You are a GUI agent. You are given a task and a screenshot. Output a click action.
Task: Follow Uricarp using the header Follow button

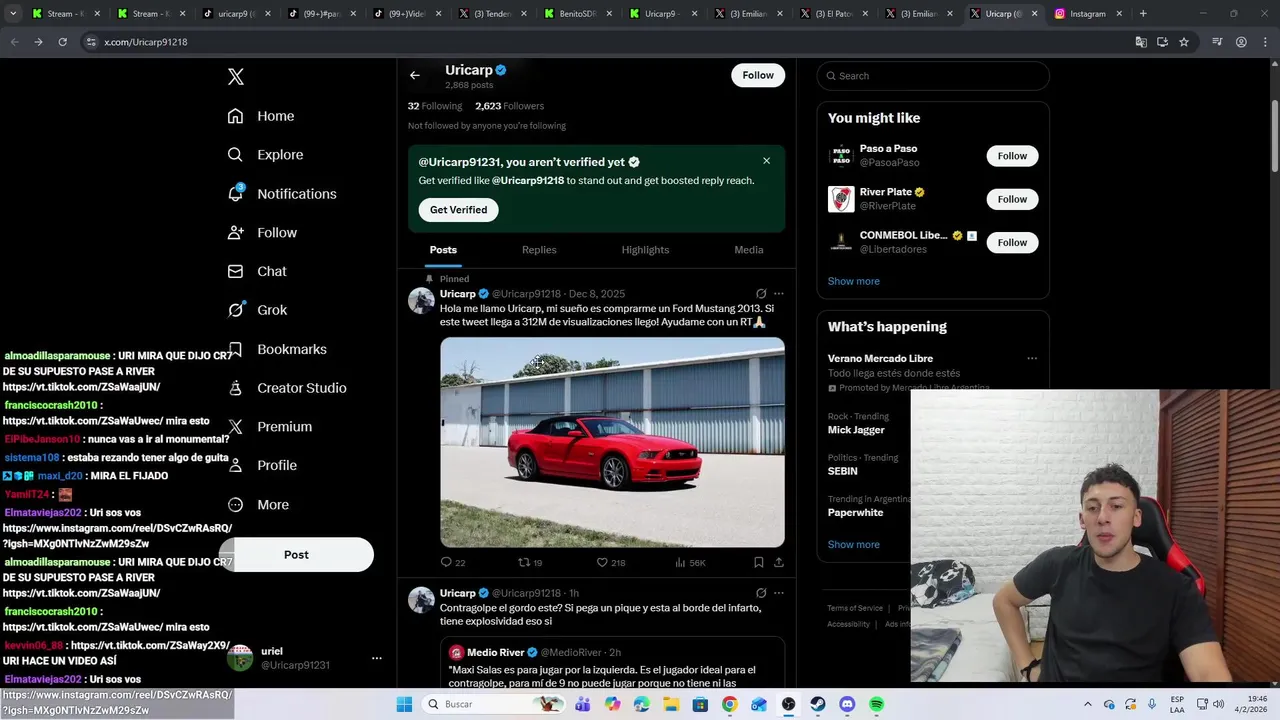(758, 75)
